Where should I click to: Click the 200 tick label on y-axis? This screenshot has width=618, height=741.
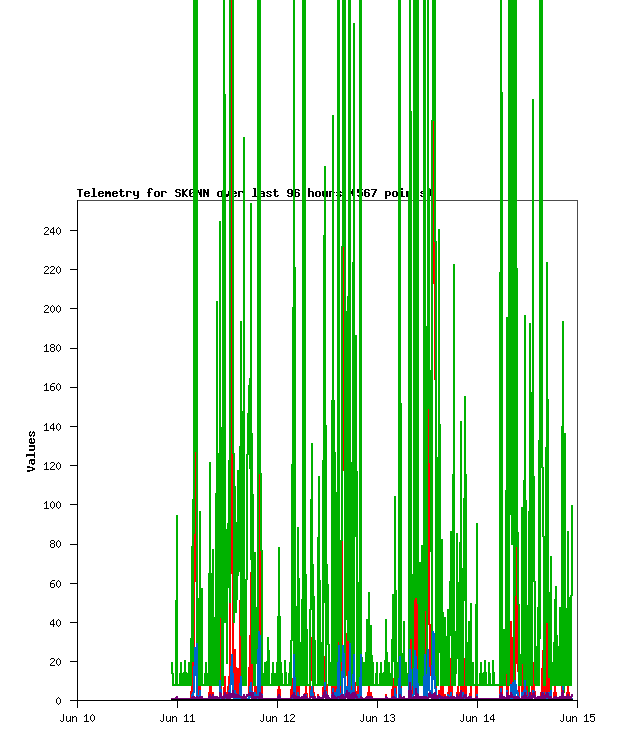click(x=52, y=309)
